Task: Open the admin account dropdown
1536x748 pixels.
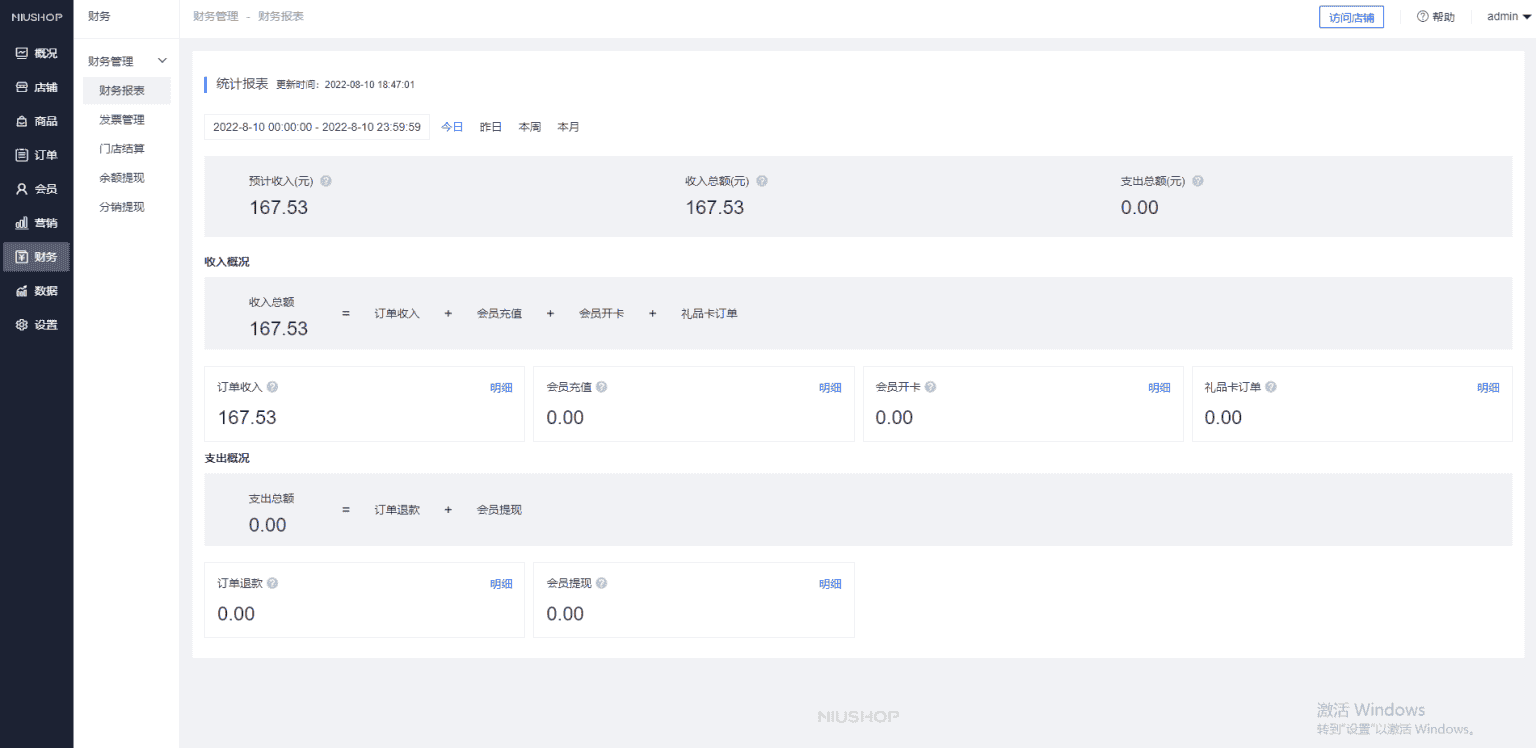Action: pos(1508,17)
